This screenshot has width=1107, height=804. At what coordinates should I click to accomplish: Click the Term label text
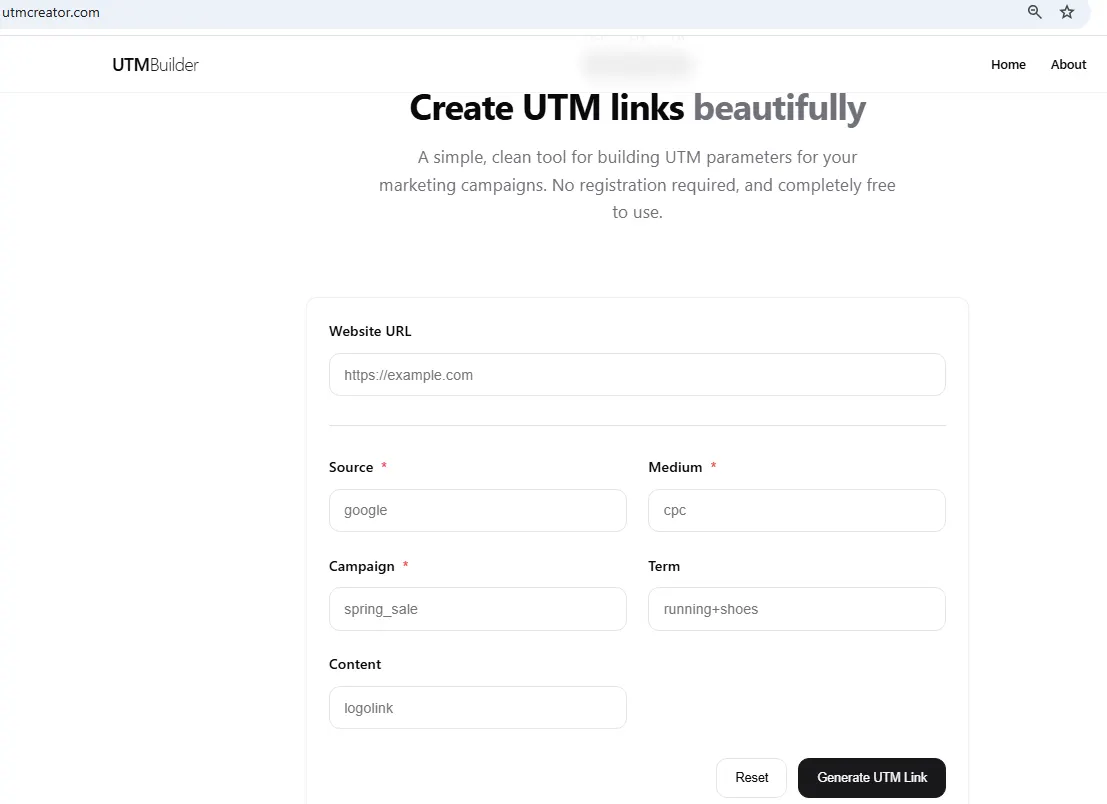click(x=664, y=566)
